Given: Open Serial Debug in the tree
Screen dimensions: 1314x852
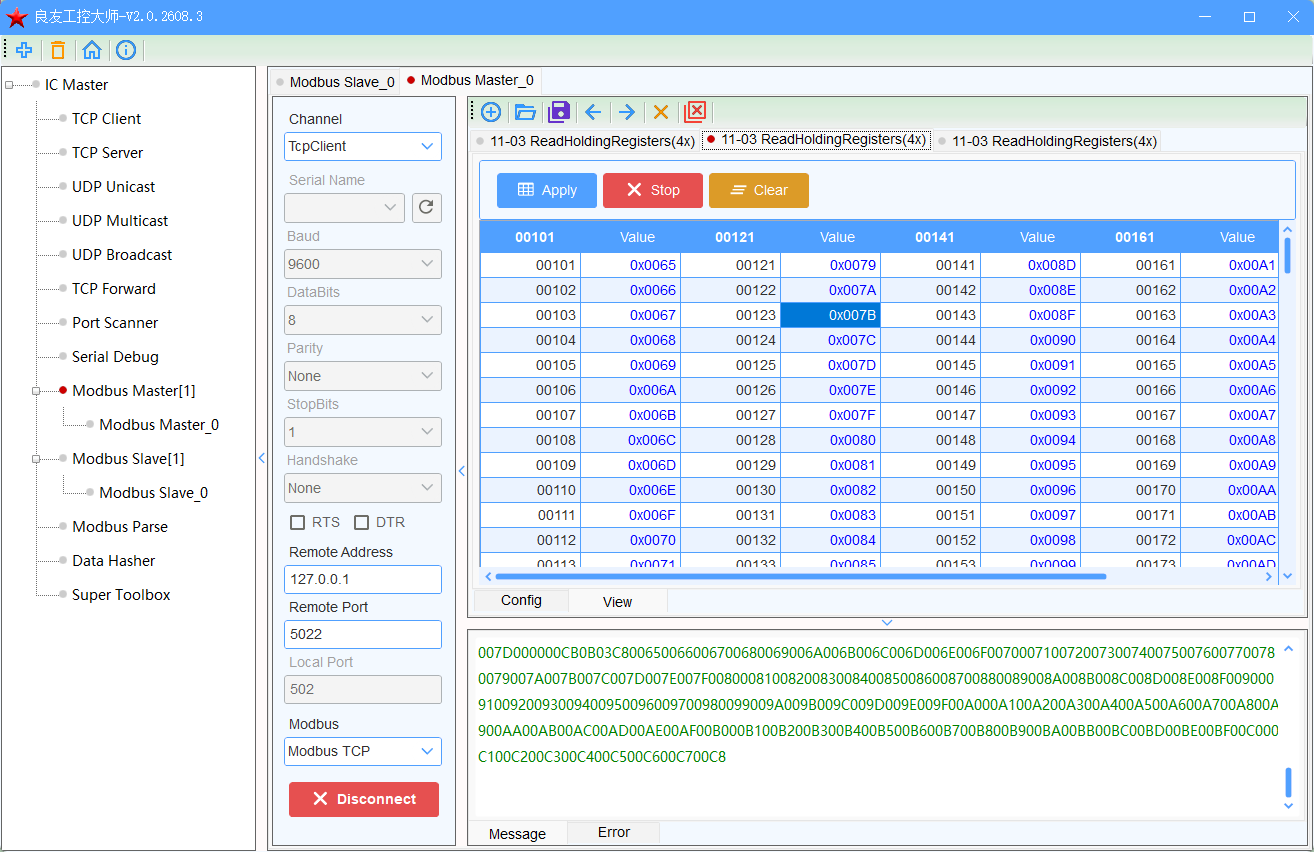Looking at the screenshot, I should pyautogui.click(x=115, y=357).
